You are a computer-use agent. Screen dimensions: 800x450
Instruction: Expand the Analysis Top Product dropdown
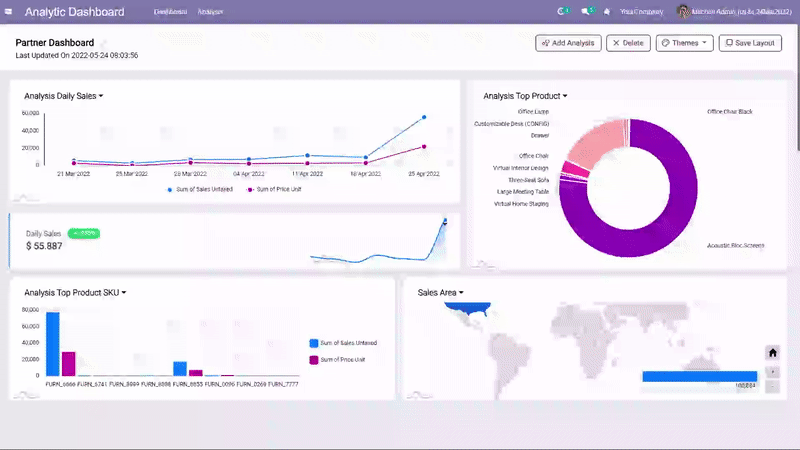point(525,96)
